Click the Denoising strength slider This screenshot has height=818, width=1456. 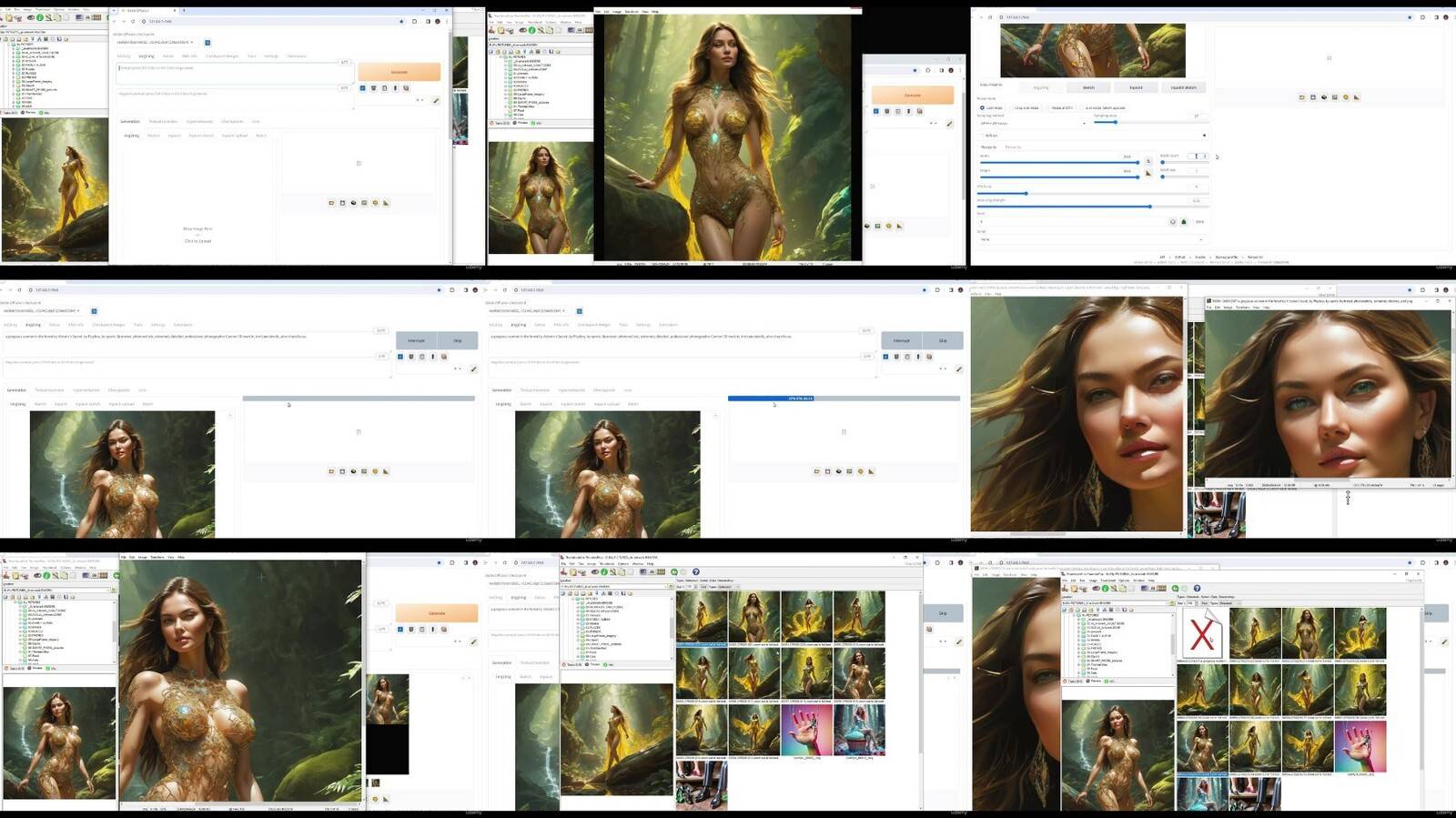pos(1091,207)
